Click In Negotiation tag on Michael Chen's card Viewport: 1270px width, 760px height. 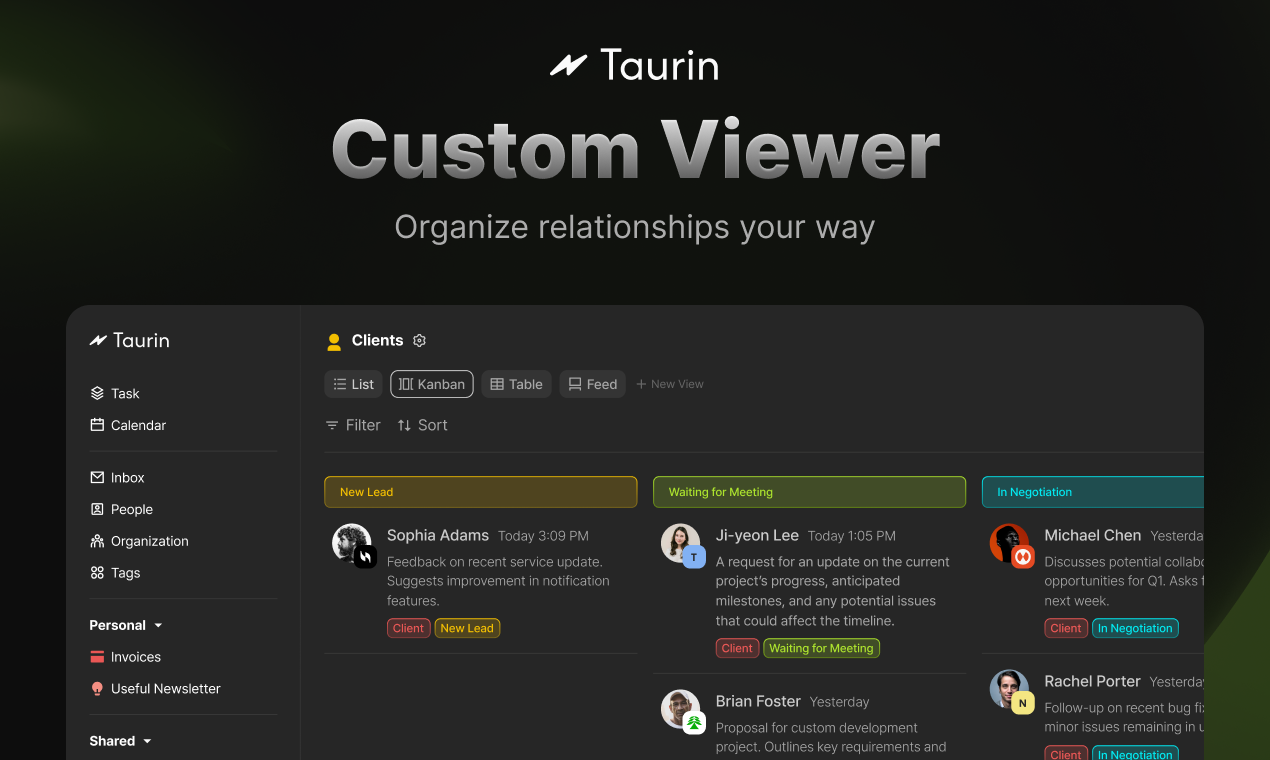coord(1135,628)
